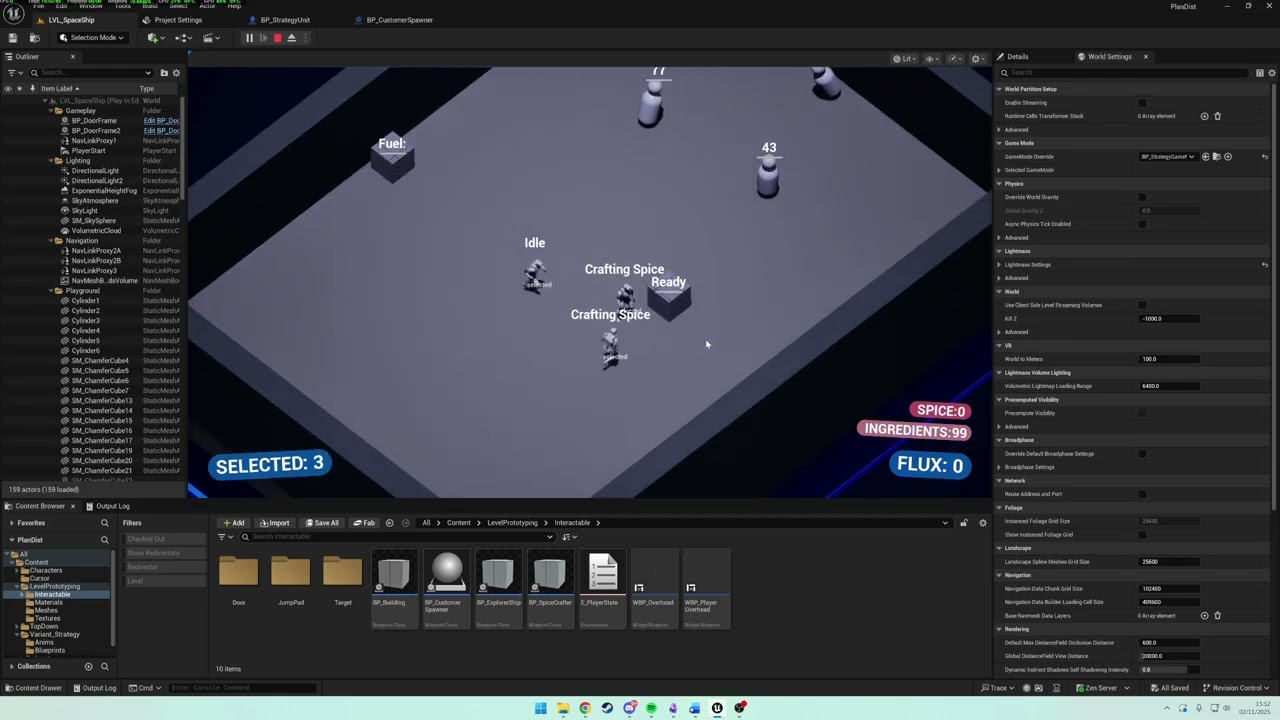
Task: Toggle Use Client Side Level Streaming Volumes
Action: coord(1142,305)
